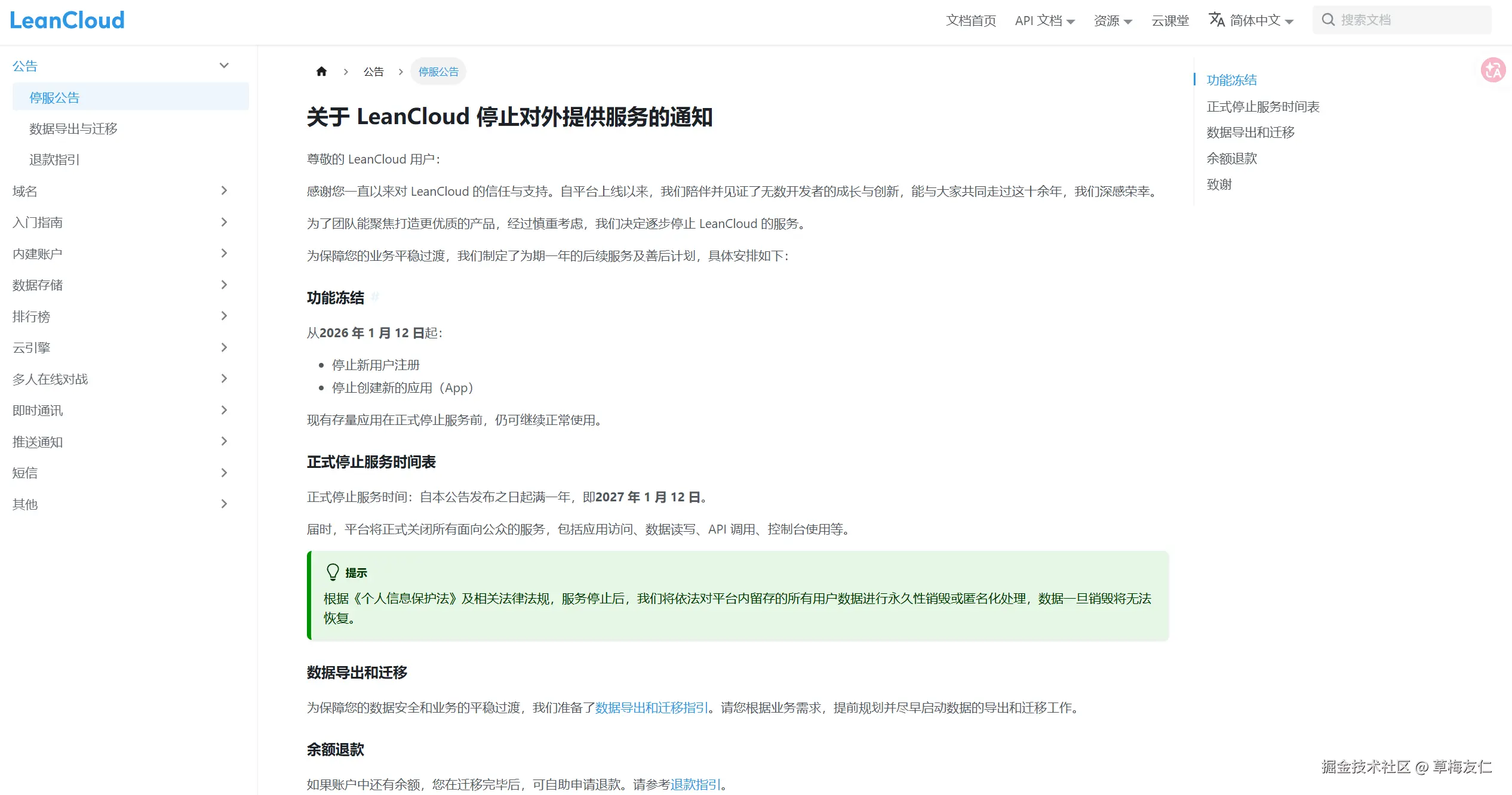Screen dimensions: 1512x795
Task: Collapse the 公告 sidebar section
Action: [x=224, y=65]
